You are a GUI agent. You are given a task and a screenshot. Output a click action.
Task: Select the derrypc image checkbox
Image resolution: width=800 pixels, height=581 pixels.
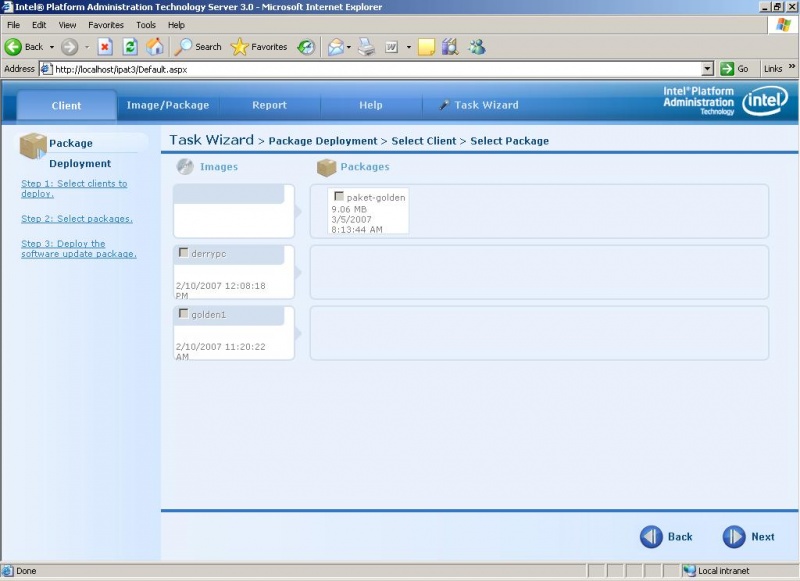(184, 254)
